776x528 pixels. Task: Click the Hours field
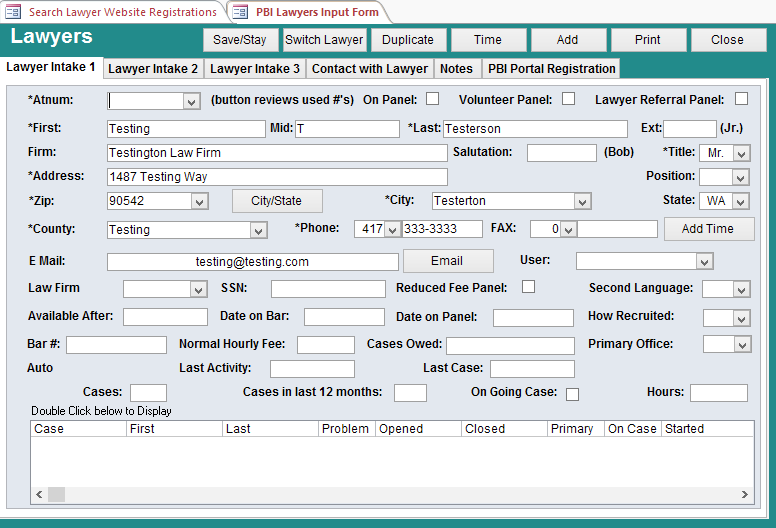(x=719, y=393)
